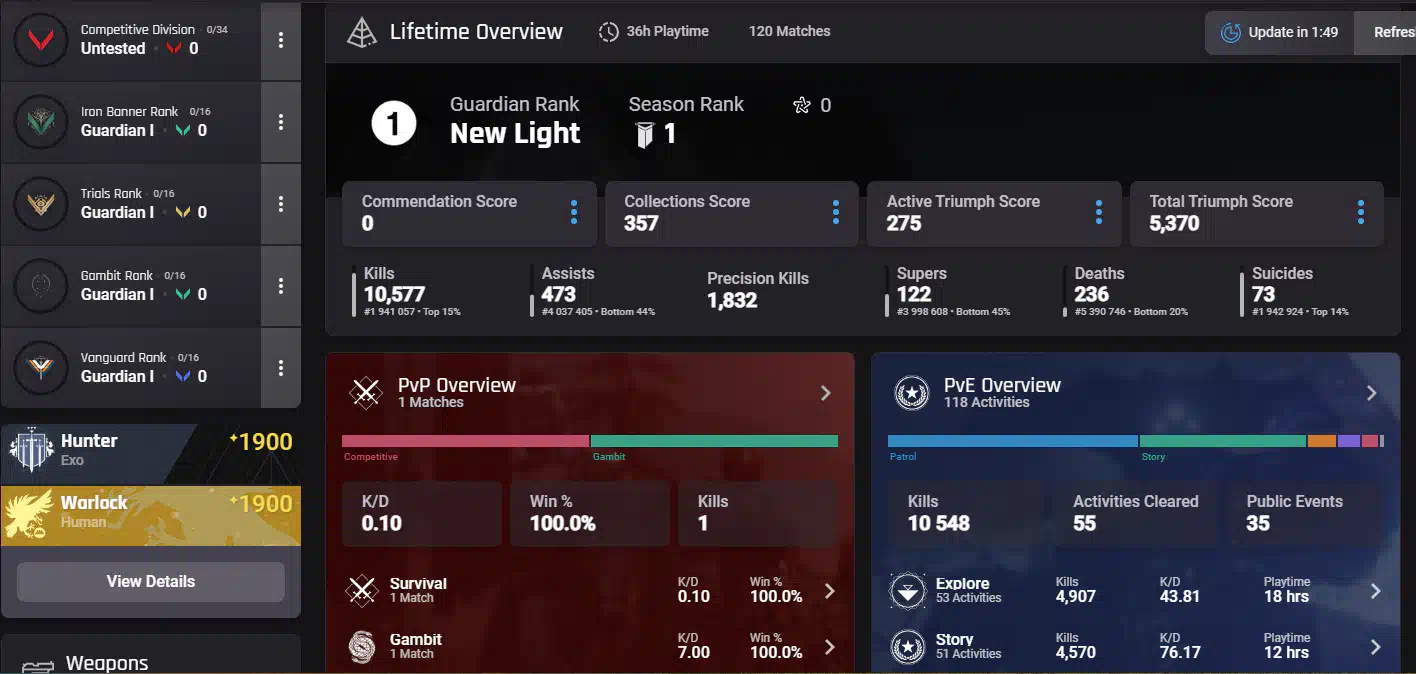1416x674 pixels.
Task: Select the Warlock Human character card
Action: tap(151, 516)
